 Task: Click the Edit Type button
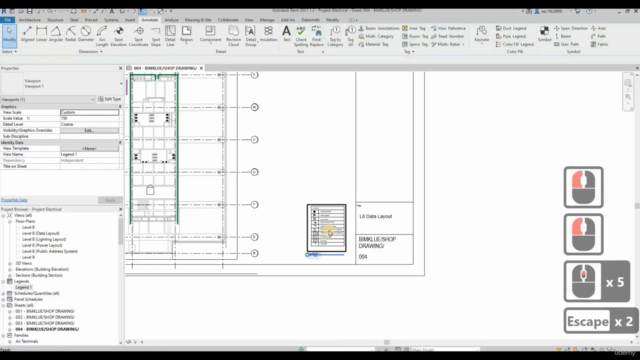(109, 99)
